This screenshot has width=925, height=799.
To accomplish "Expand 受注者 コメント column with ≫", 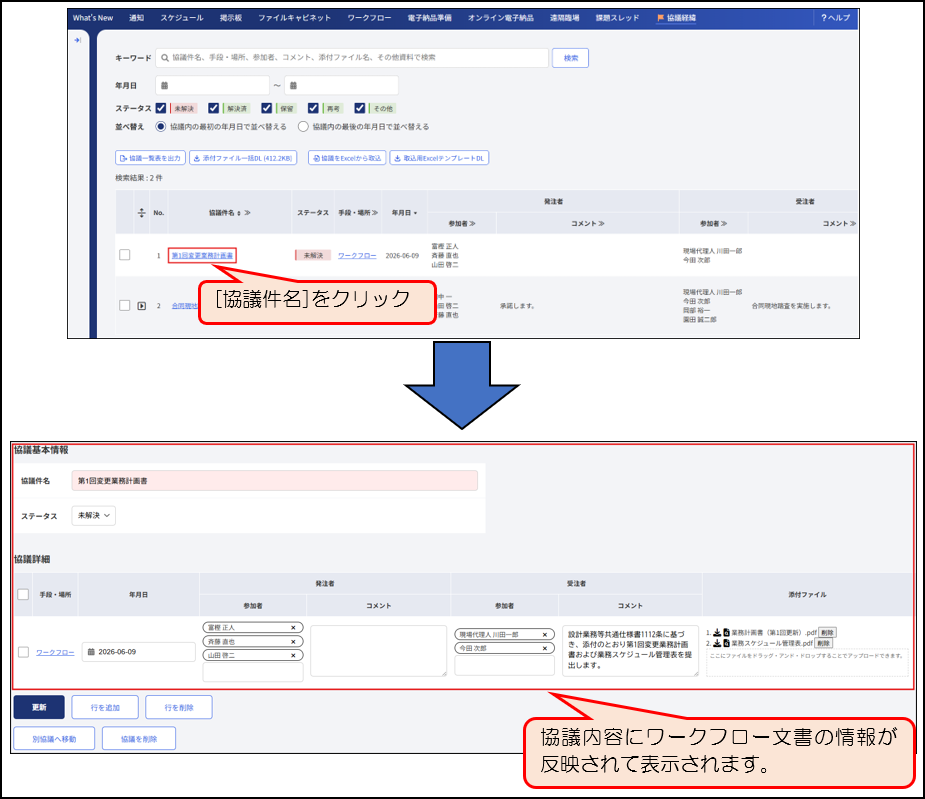I will pos(853,224).
